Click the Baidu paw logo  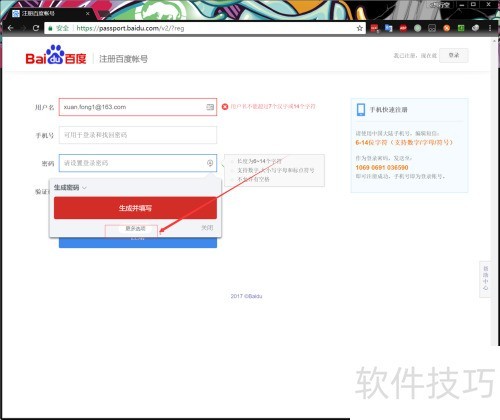55,55
